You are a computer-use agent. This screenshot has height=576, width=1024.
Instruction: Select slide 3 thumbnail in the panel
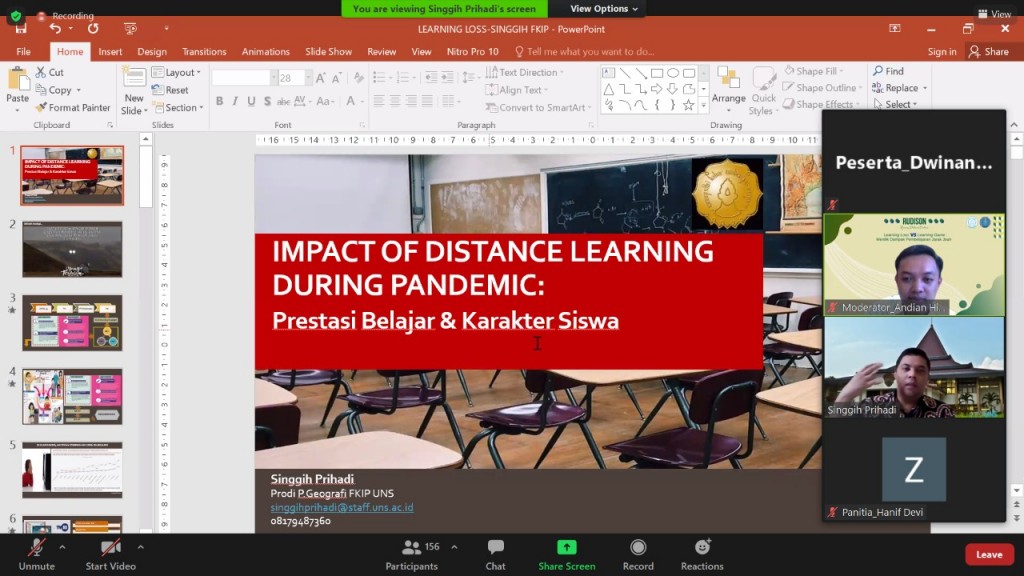click(x=72, y=322)
